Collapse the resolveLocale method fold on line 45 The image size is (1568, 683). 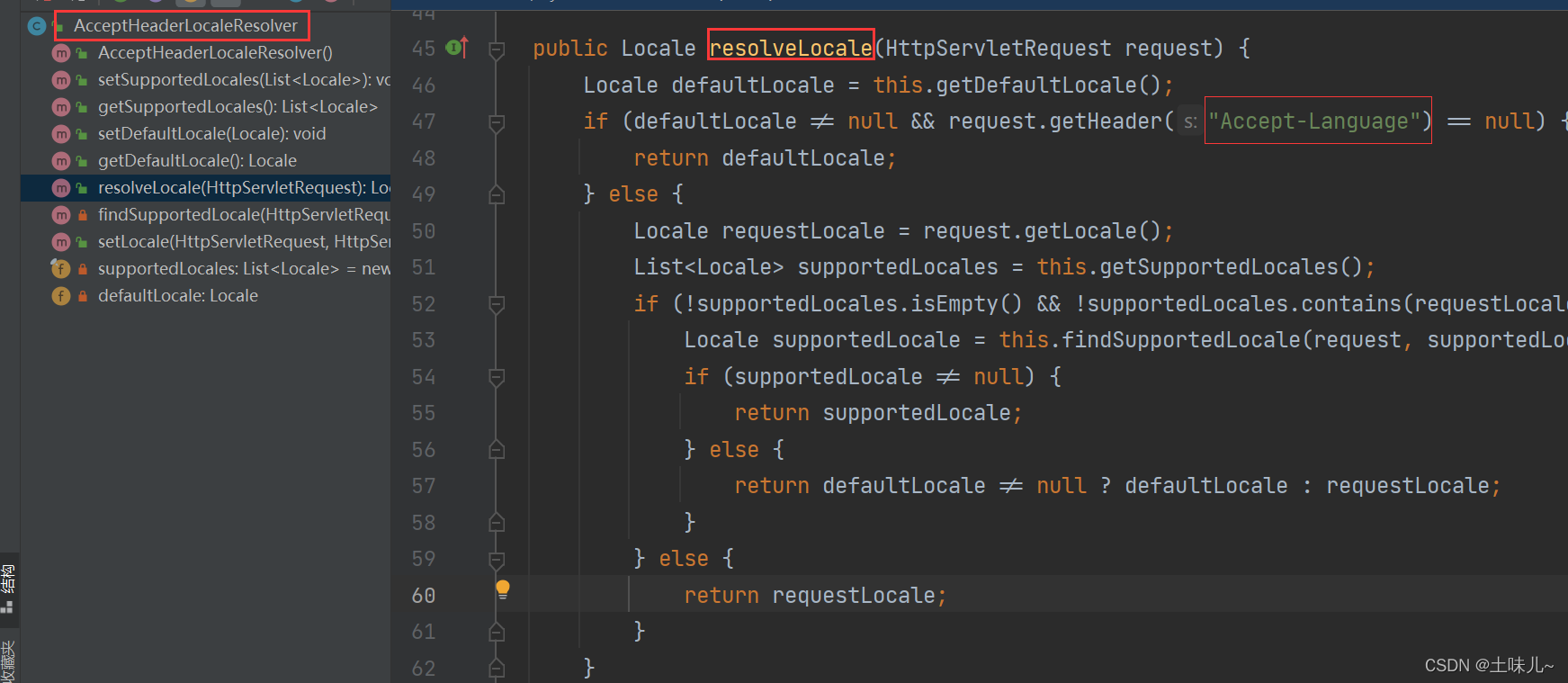497,49
